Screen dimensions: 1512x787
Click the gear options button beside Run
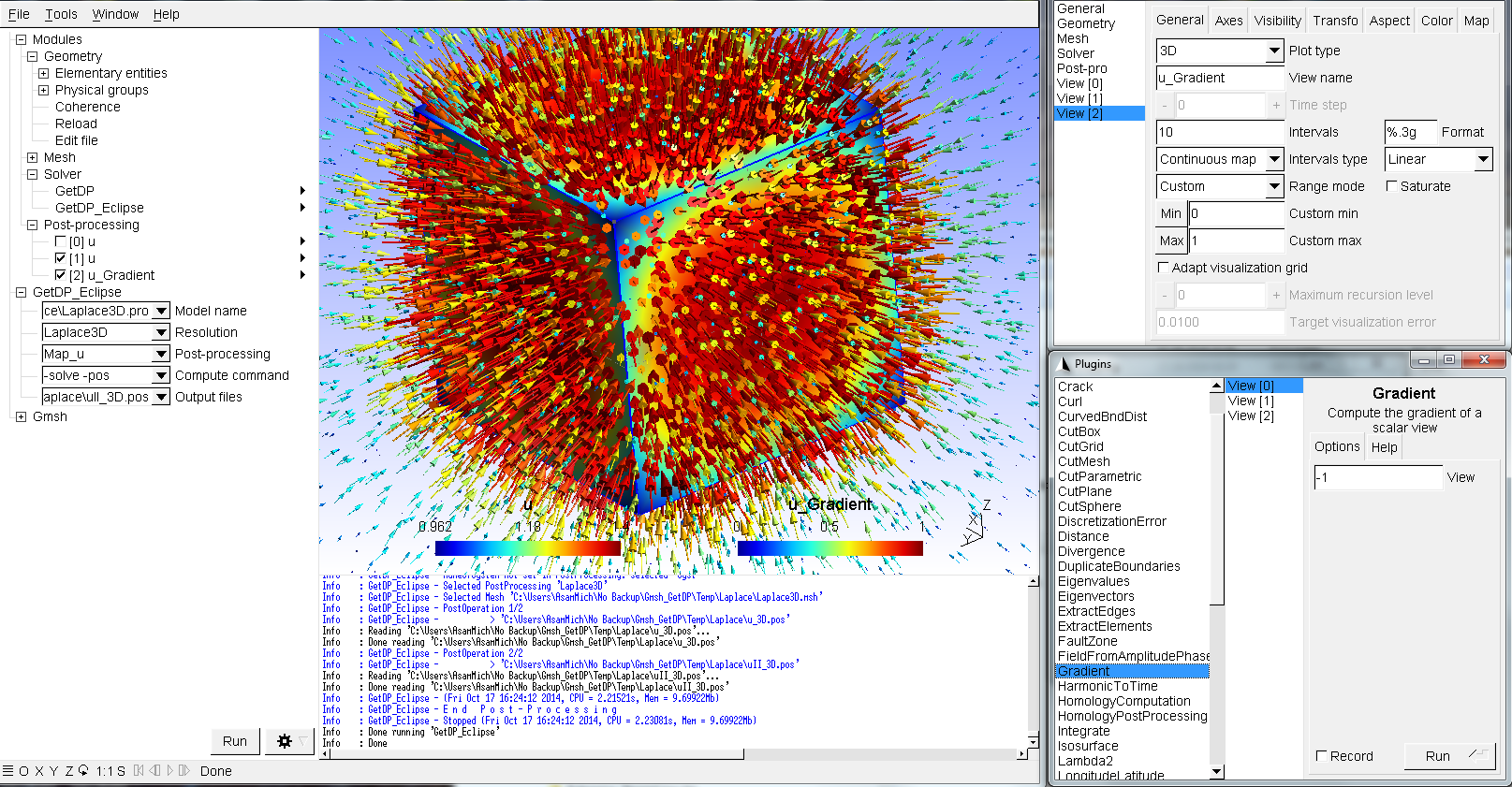285,741
